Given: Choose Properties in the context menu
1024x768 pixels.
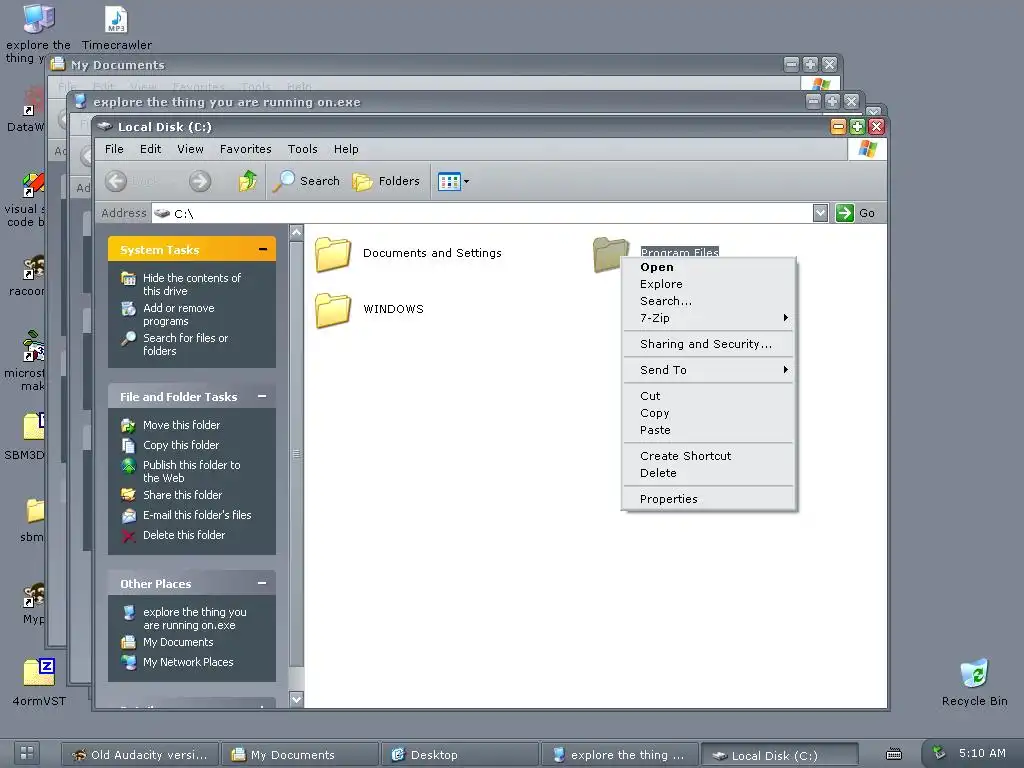Looking at the screenshot, I should (708, 500).
